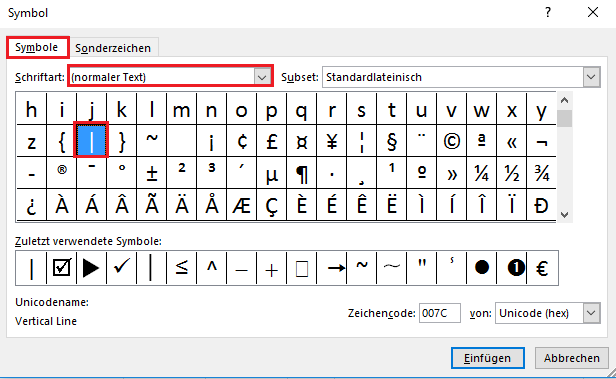Open the Subset dropdown list

[591, 77]
